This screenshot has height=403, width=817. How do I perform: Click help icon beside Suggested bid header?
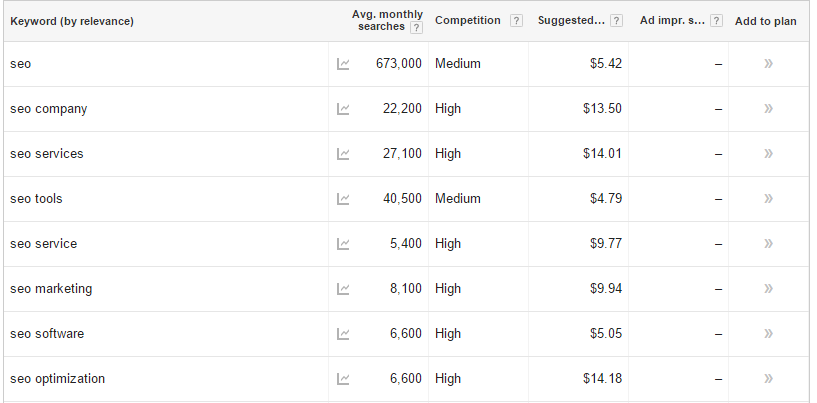(616, 21)
